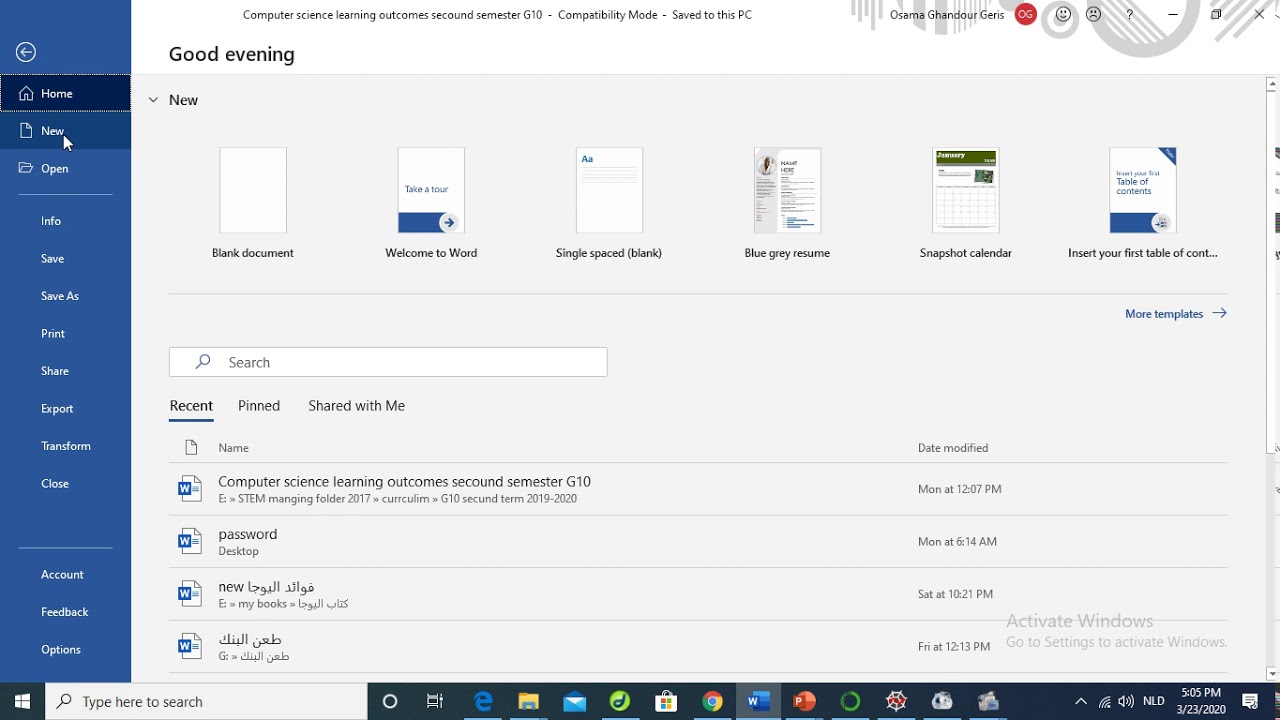Image resolution: width=1280 pixels, height=720 pixels.
Task: Click the Open folder icon in sidebar
Action: [26, 168]
